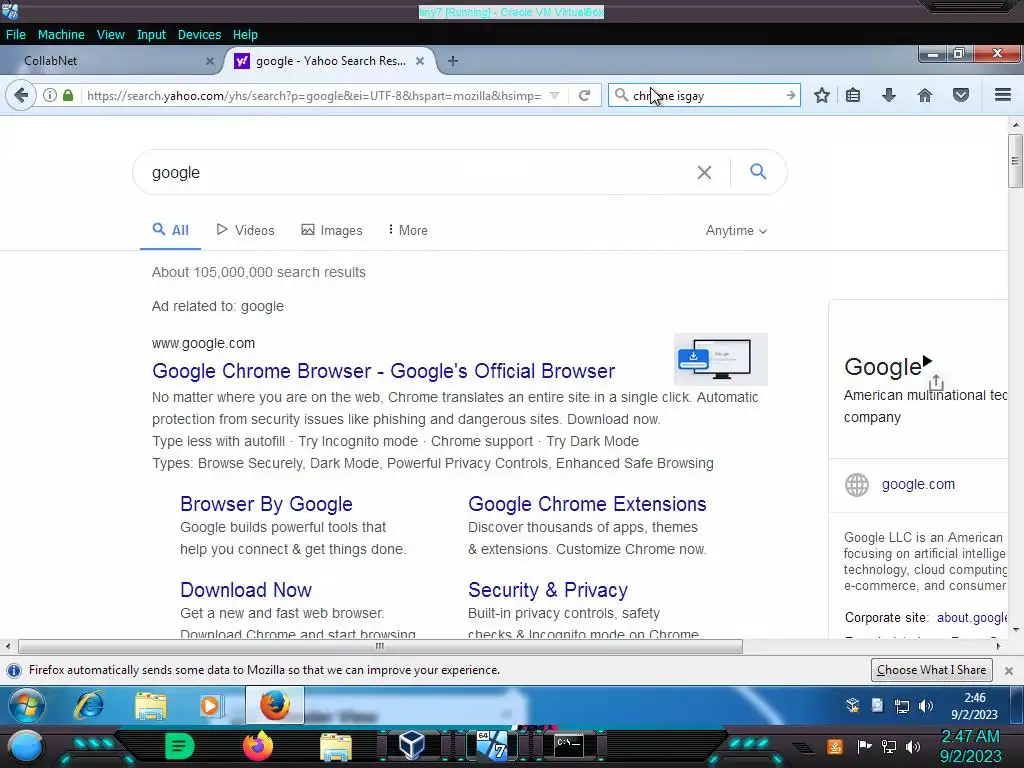
Task: Open the URL bar history dropdown arrow
Action: pos(554,95)
